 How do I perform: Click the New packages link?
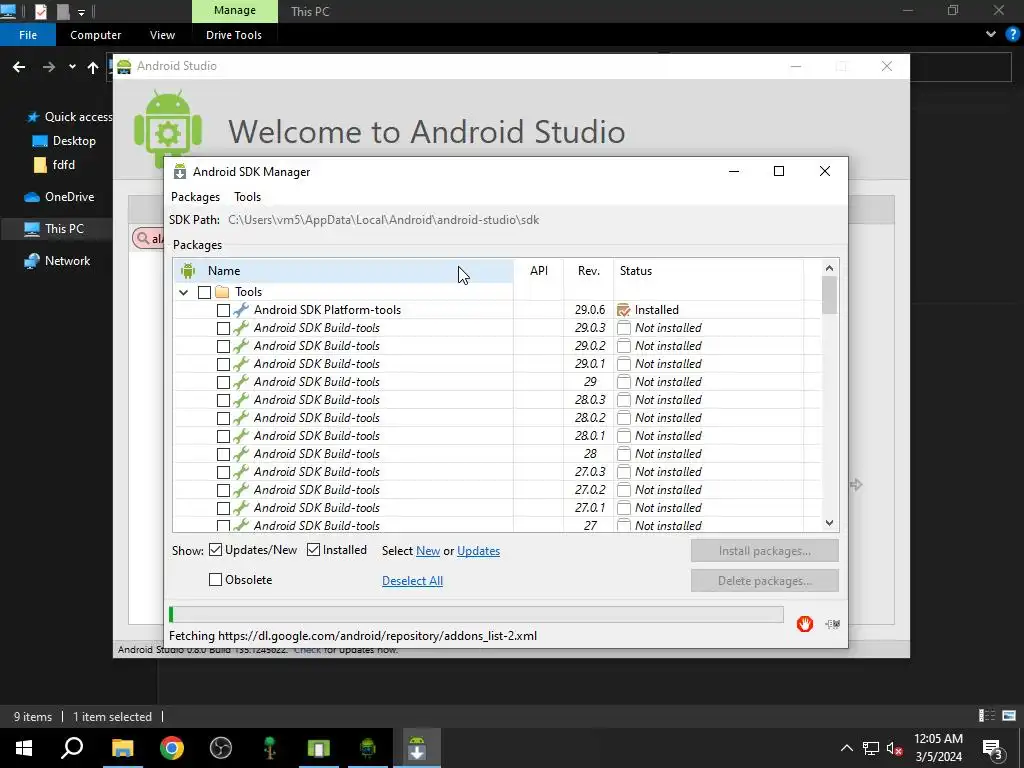click(428, 551)
